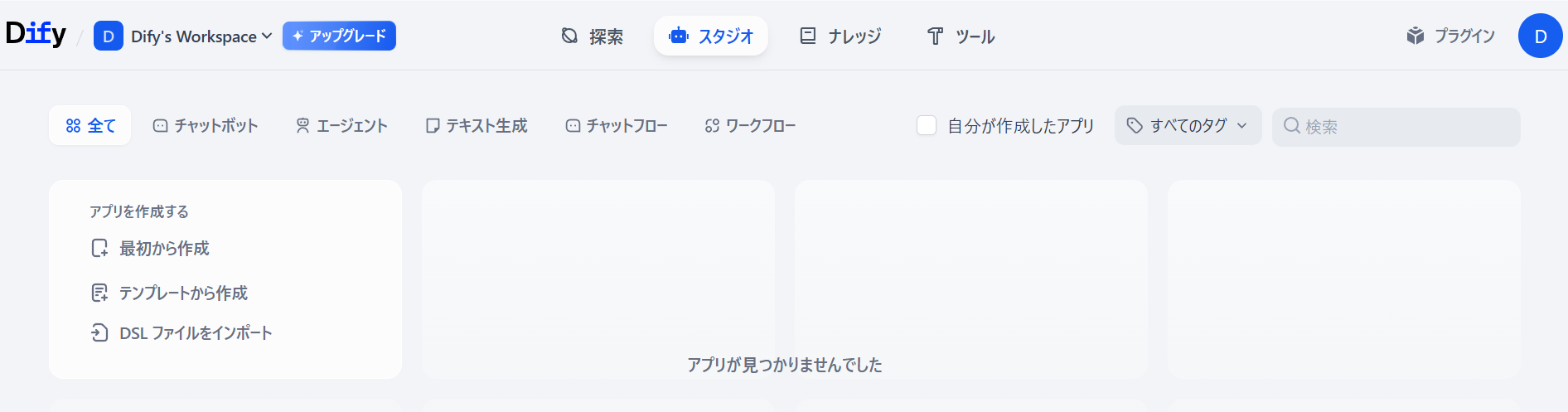Open すべてのタグ dropdown chevron
The image size is (1568, 412).
tap(1242, 125)
